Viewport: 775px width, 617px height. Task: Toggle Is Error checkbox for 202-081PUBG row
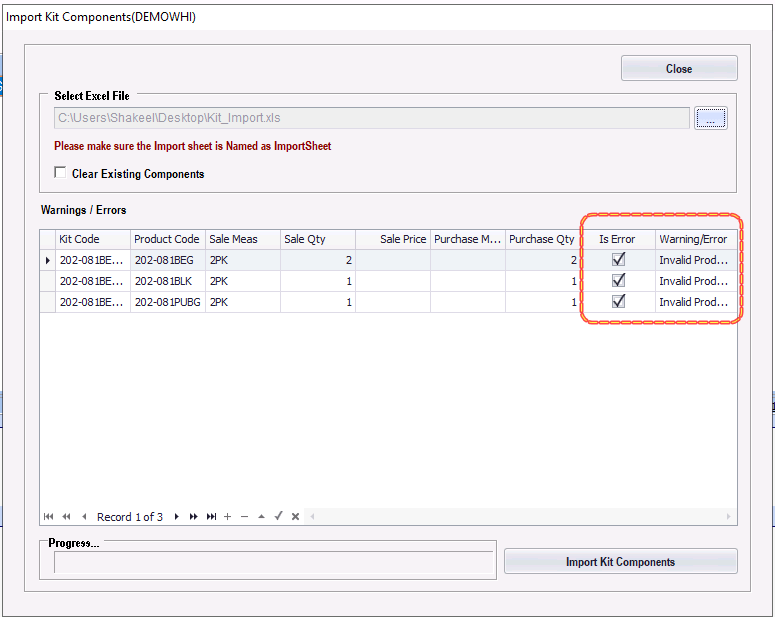pyautogui.click(x=619, y=302)
